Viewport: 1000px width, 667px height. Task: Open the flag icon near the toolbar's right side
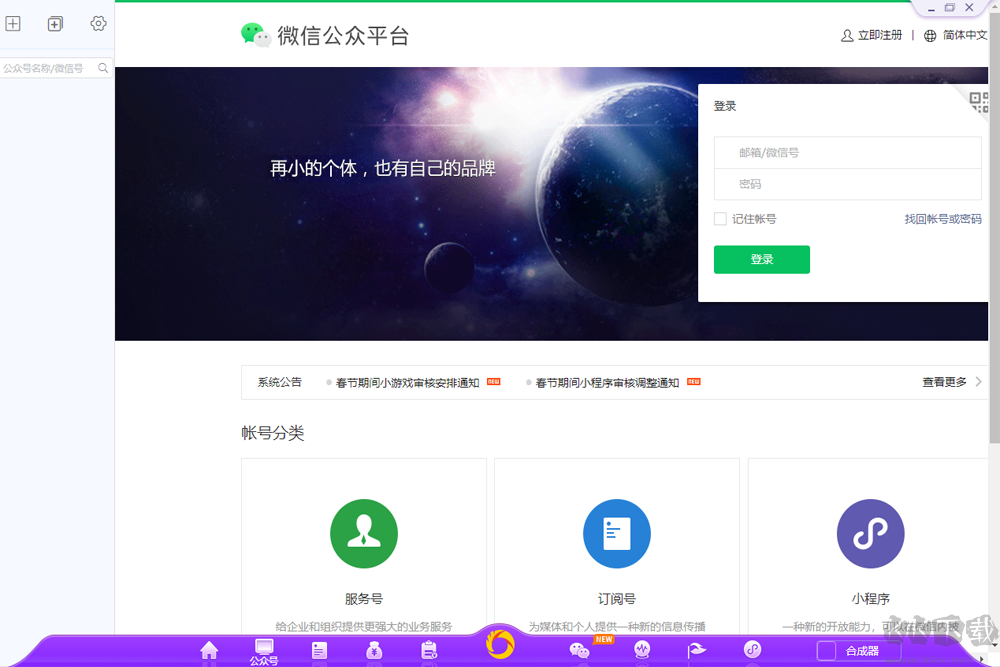click(697, 650)
